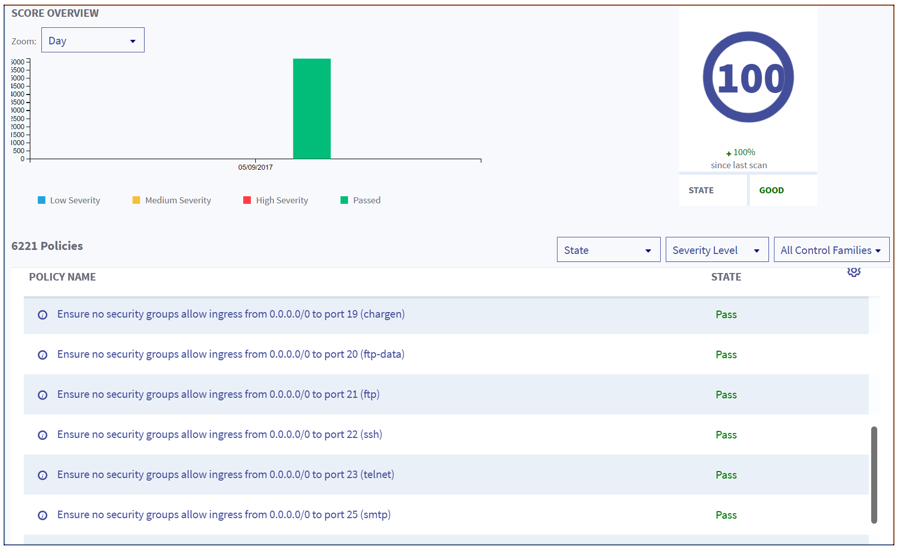Click the green Passed bar in chart

pyautogui.click(x=312, y=108)
